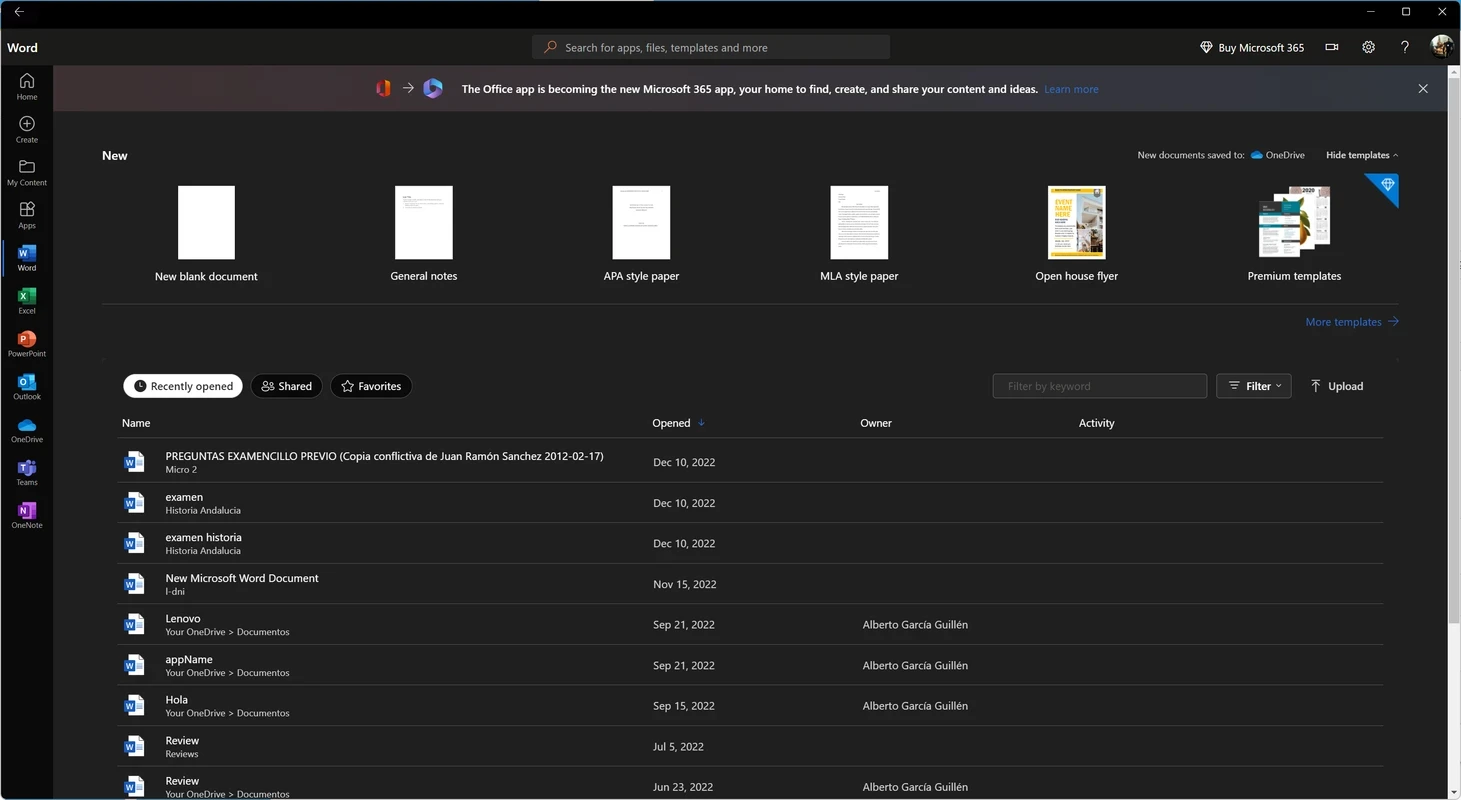The height and width of the screenshot is (800, 1461).
Task: Launch Outlook from the sidebar
Action: point(27,387)
